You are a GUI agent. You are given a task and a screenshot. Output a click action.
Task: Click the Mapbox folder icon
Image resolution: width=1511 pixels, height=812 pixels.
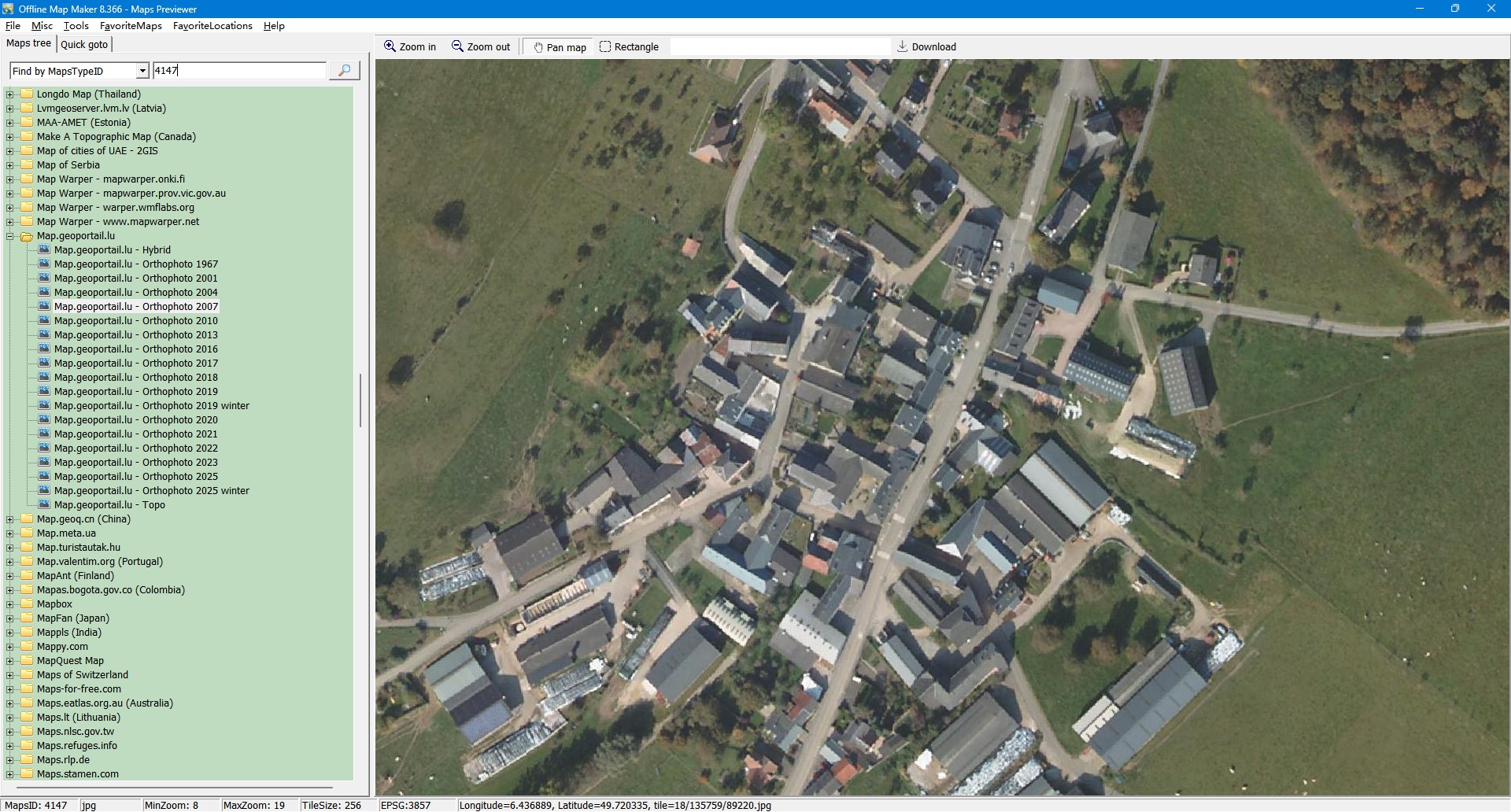[x=28, y=604]
